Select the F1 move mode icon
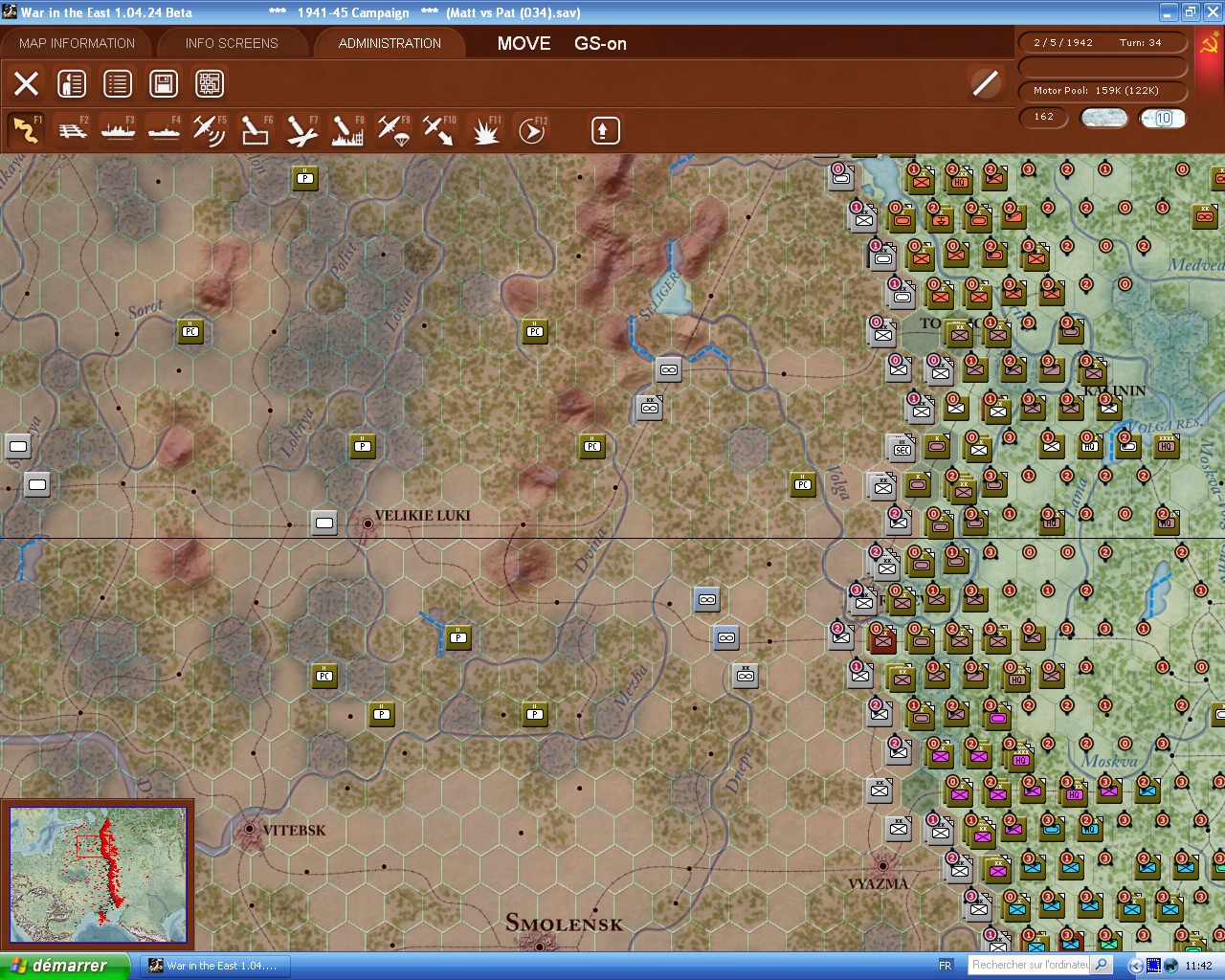This screenshot has width=1225, height=980. coord(27,130)
